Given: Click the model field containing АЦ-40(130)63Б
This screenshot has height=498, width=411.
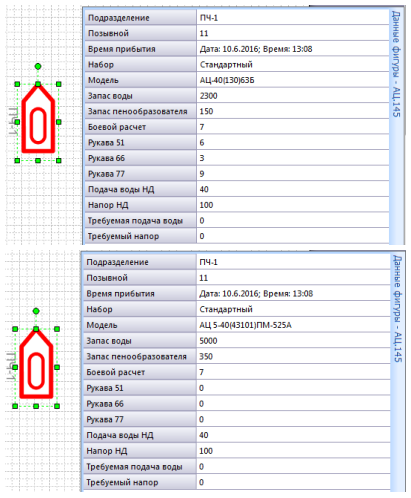Looking at the screenshot, I should (293, 80).
